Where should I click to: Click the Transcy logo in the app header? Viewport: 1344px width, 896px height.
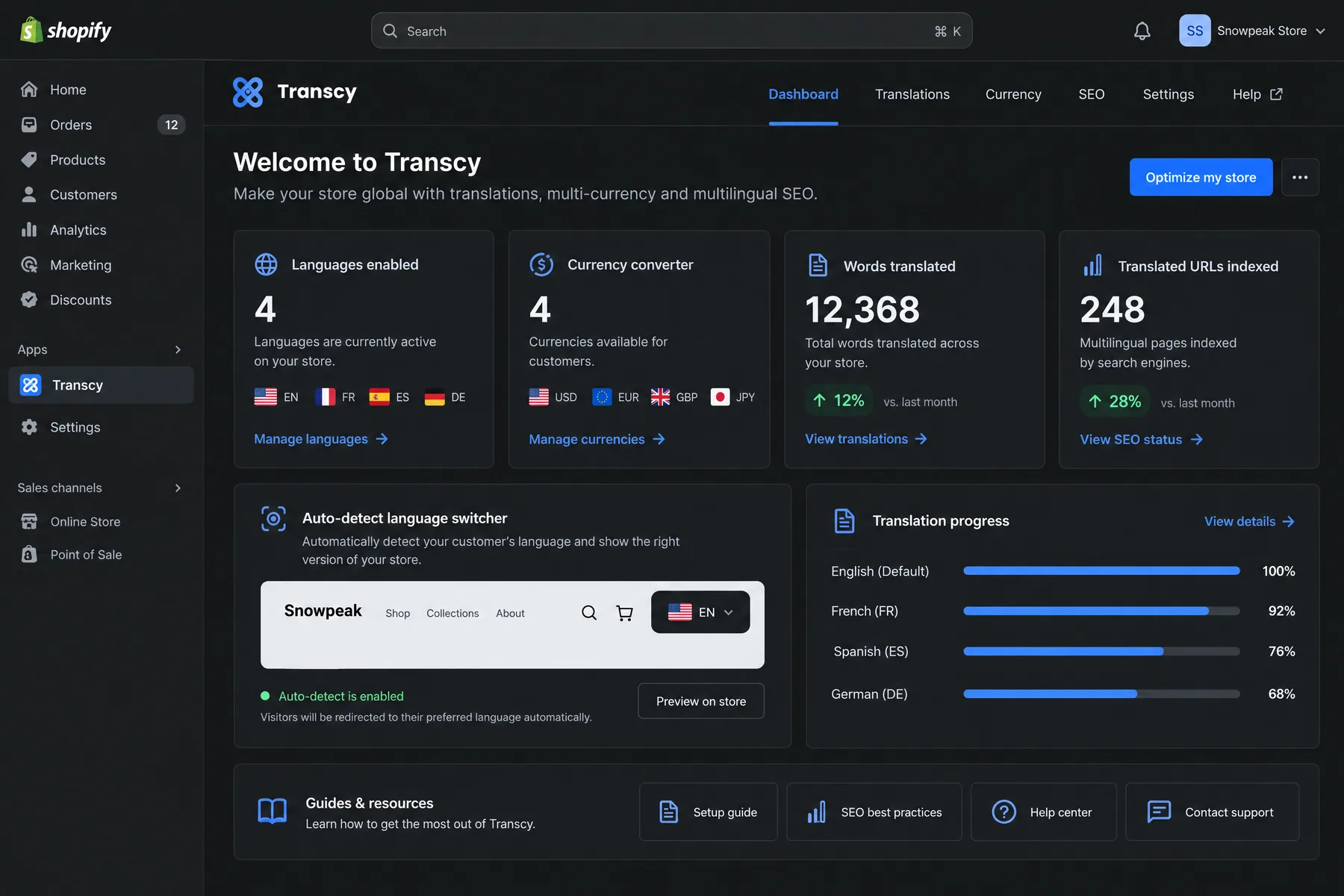tap(294, 92)
